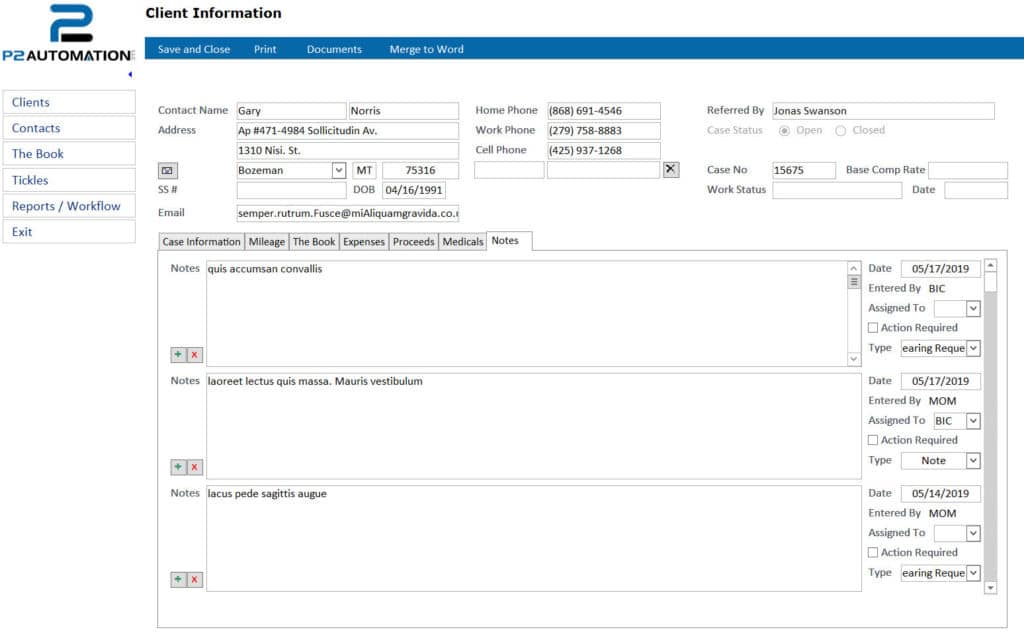The width and height of the screenshot is (1024, 640).
Task: Expand Assigned To dropdown showing BIC
Action: [973, 421]
